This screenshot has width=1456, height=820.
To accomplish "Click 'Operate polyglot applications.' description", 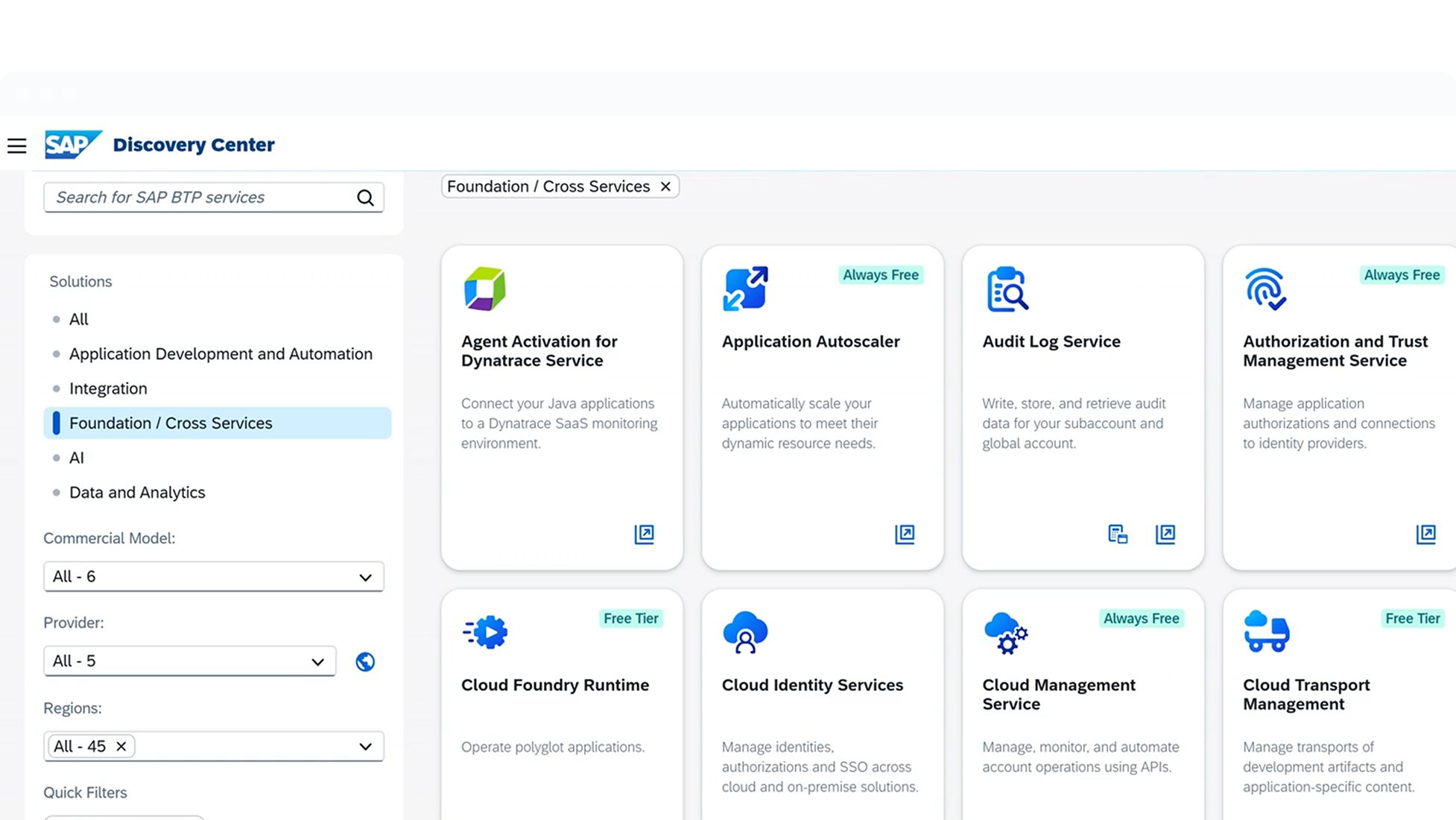I will (x=553, y=747).
